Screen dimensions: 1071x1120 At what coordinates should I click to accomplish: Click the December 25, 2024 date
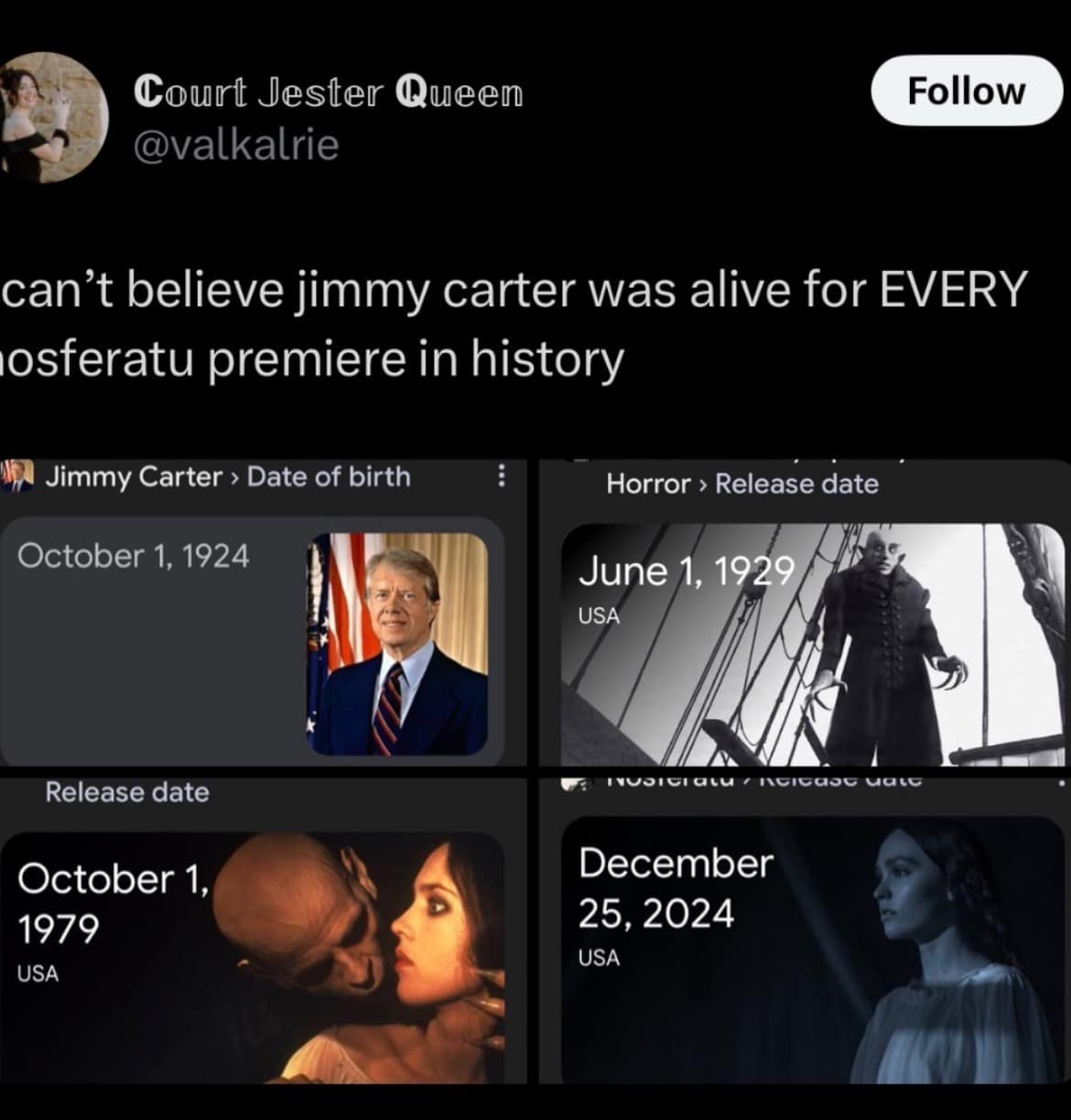coord(676,888)
